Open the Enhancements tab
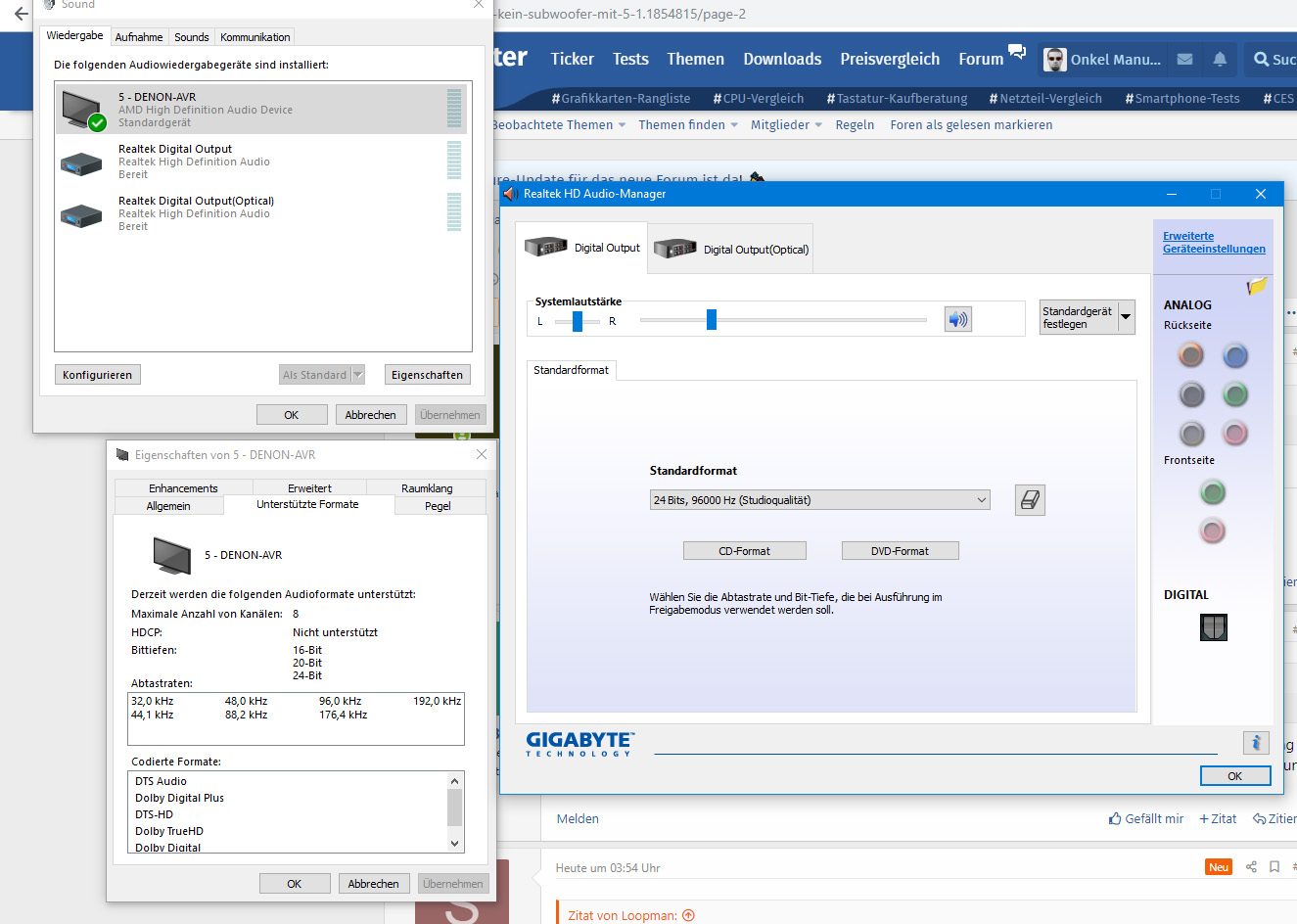1297x924 pixels. click(183, 488)
